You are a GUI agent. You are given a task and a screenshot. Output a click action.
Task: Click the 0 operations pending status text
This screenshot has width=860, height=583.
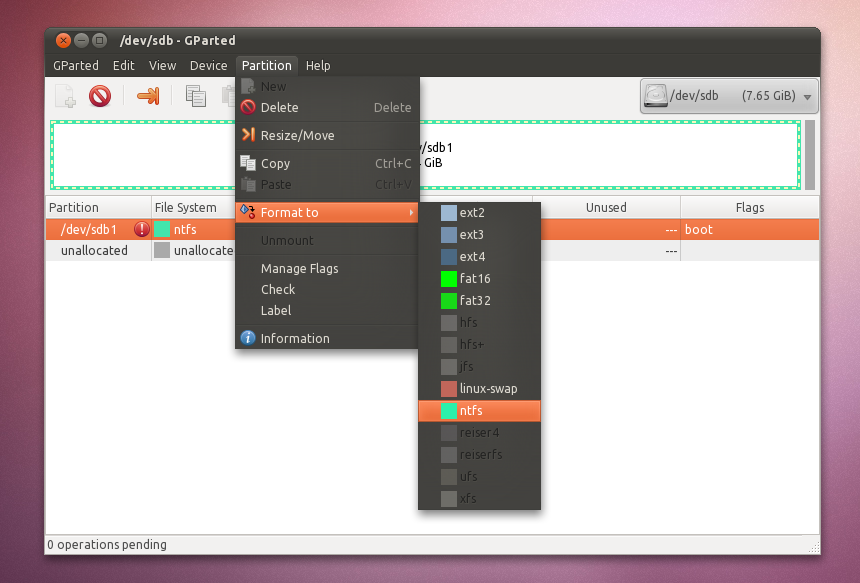point(107,545)
